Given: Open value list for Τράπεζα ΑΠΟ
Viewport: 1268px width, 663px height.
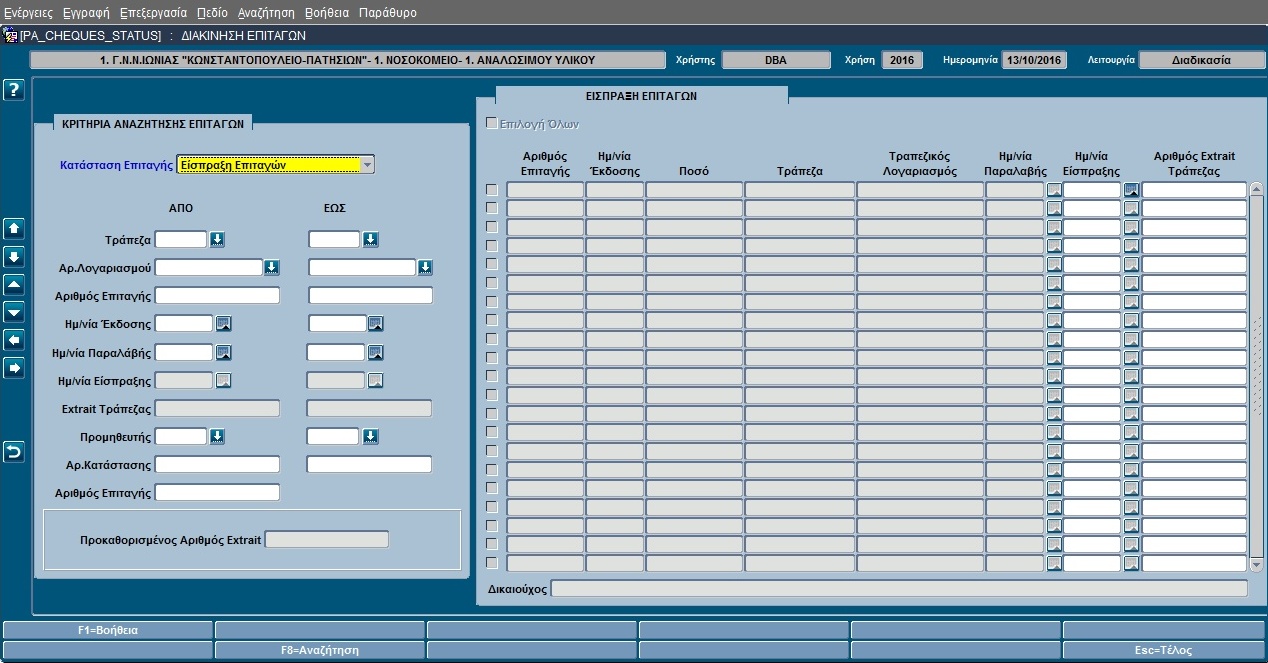Looking at the screenshot, I should [217, 239].
